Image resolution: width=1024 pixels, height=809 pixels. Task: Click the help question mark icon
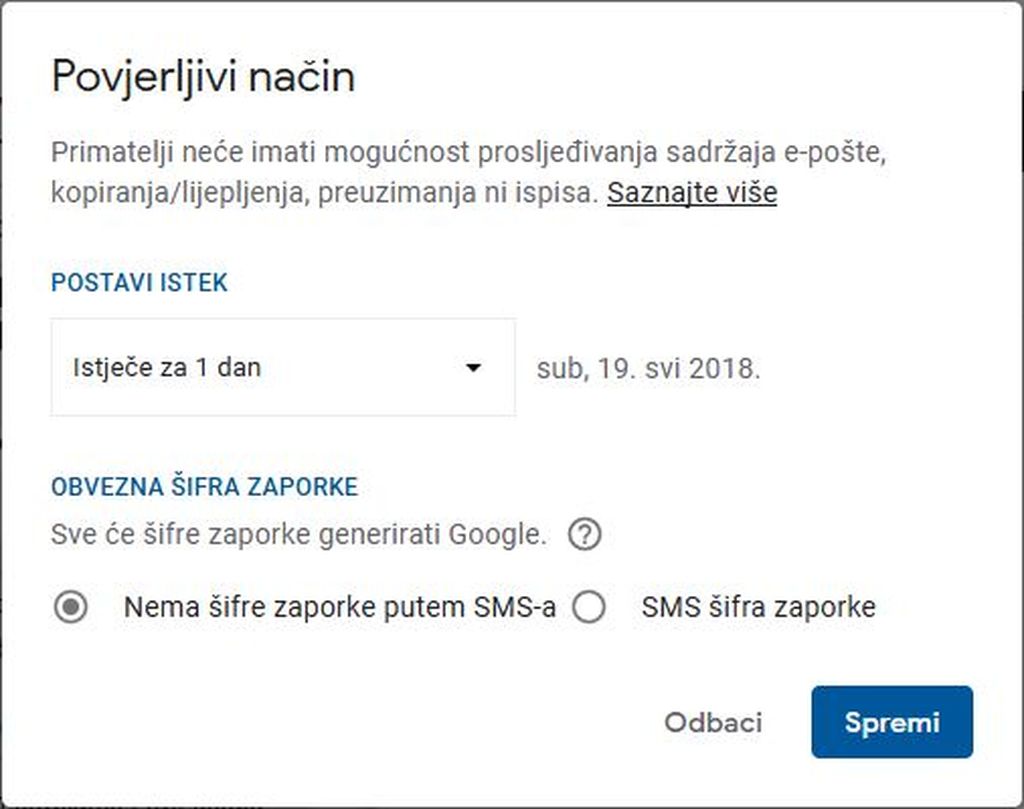pyautogui.click(x=584, y=536)
